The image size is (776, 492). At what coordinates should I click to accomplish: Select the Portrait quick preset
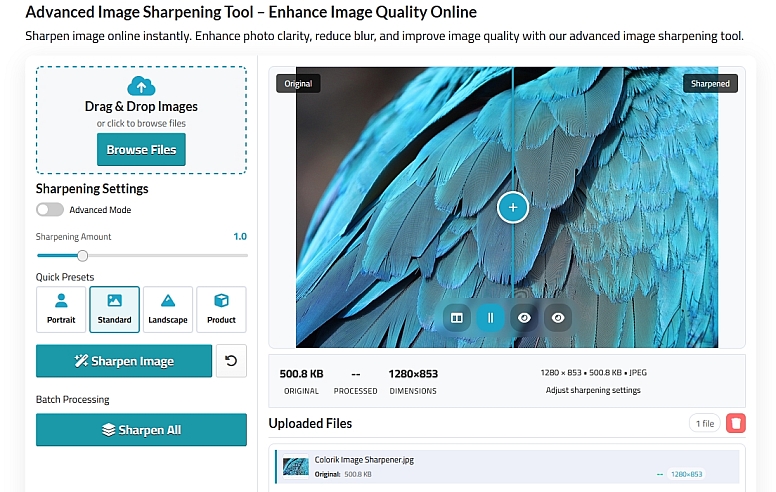point(61,309)
